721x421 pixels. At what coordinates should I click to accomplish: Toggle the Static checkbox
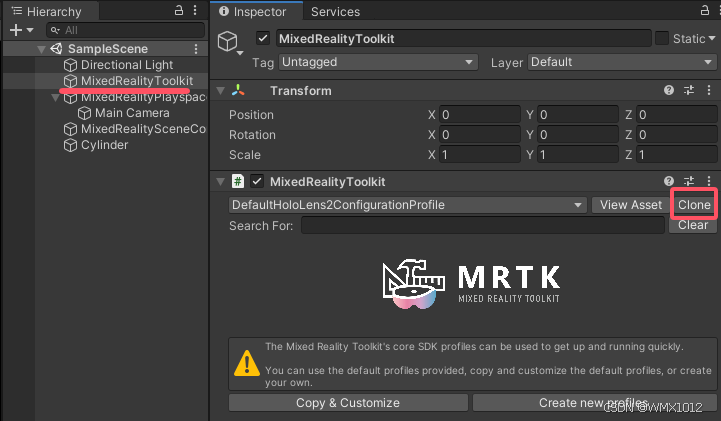point(662,38)
